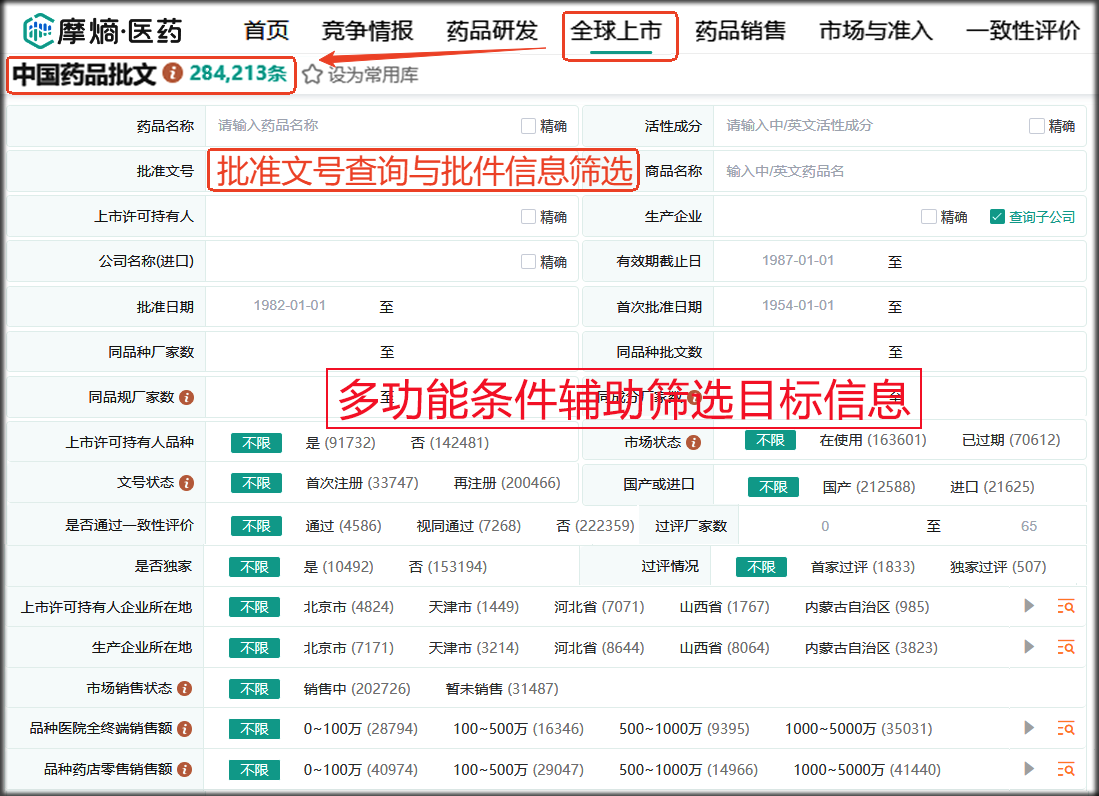Open search-list icon in 品种药店零售销售额 row

pyautogui.click(x=1066, y=769)
